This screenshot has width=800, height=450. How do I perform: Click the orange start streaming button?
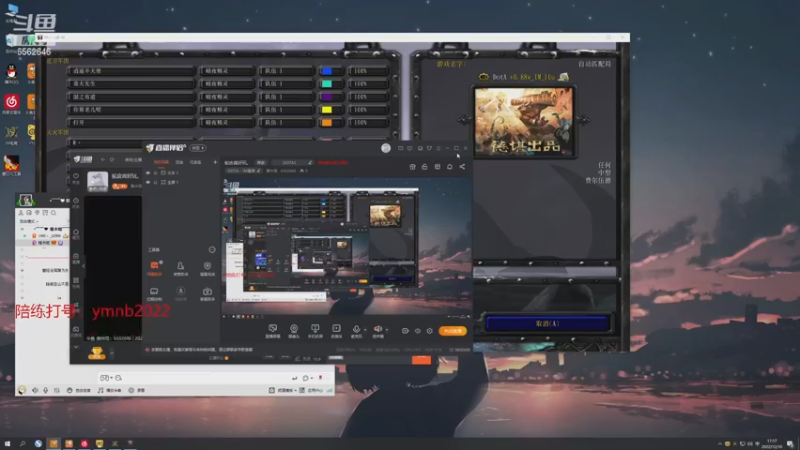(453, 331)
